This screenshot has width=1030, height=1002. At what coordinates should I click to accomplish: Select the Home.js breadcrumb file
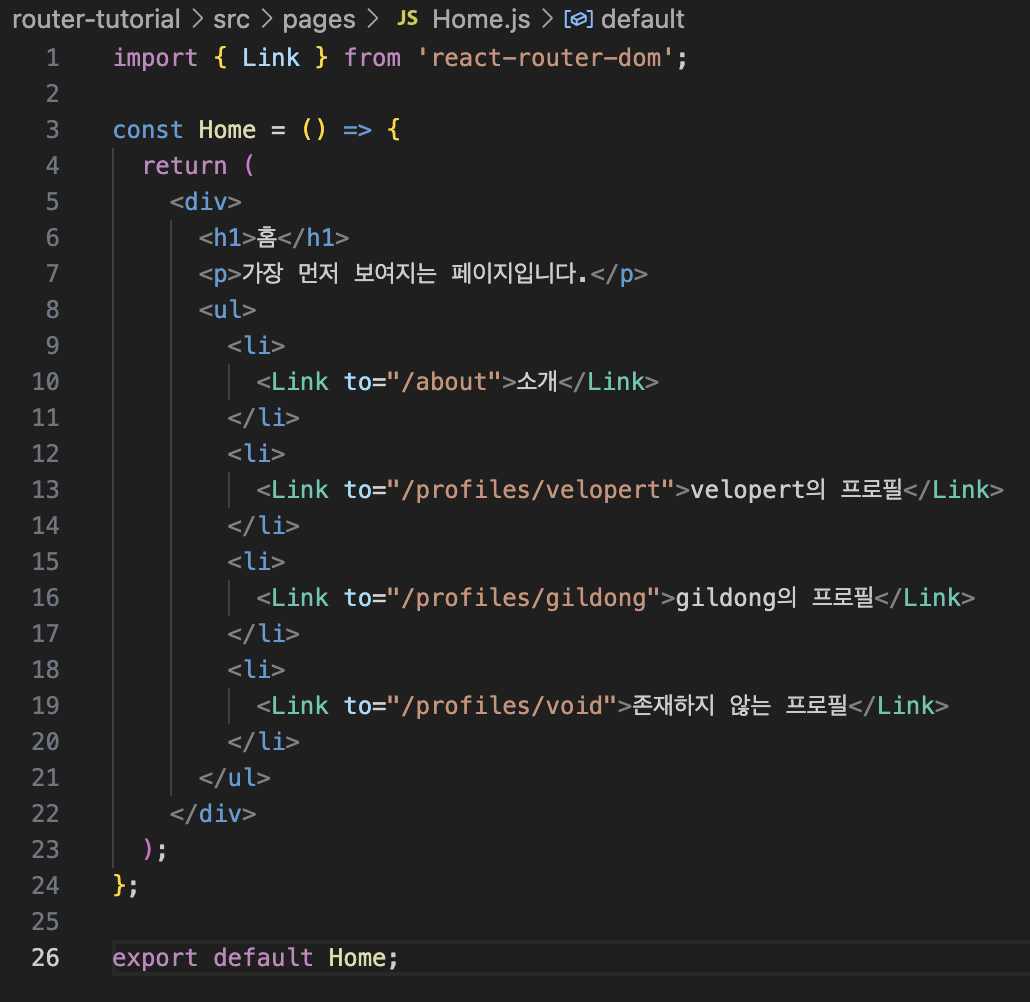[x=481, y=19]
